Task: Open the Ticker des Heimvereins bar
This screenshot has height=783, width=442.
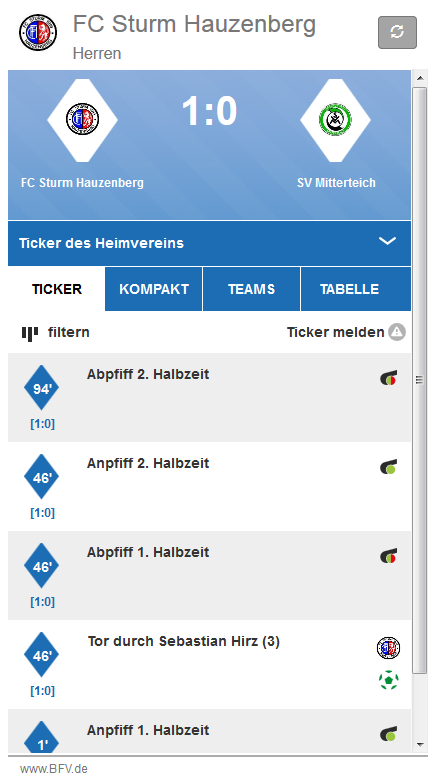Action: coord(209,243)
